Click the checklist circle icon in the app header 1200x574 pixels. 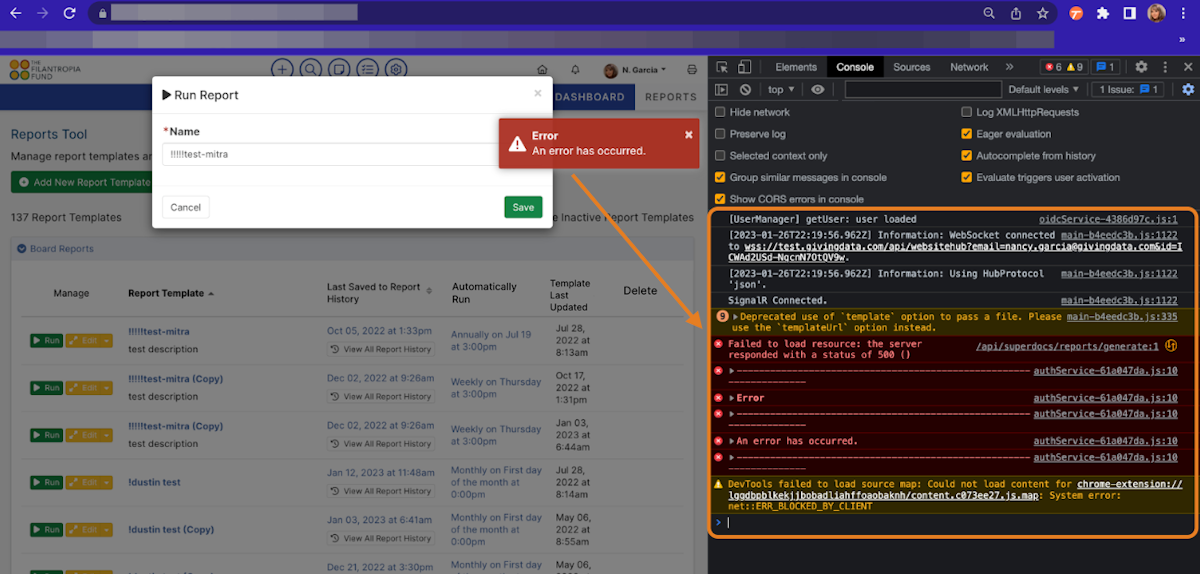(369, 69)
